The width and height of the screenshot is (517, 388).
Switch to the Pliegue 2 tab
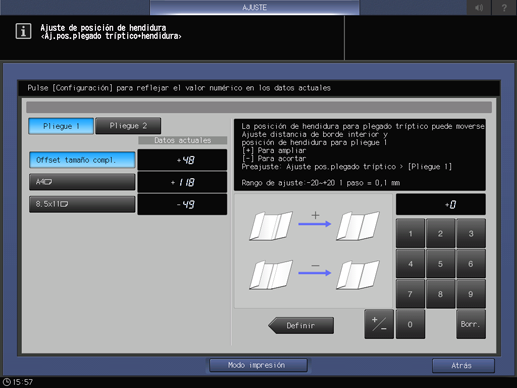[x=128, y=126]
